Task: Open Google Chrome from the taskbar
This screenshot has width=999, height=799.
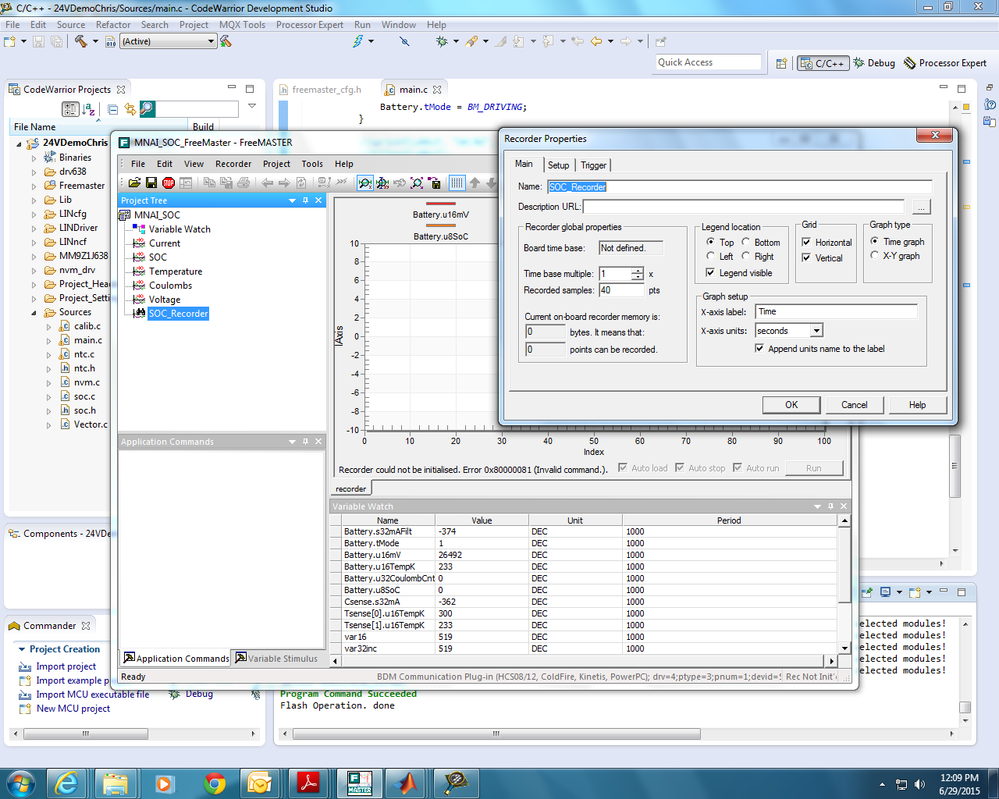Action: (x=215, y=783)
